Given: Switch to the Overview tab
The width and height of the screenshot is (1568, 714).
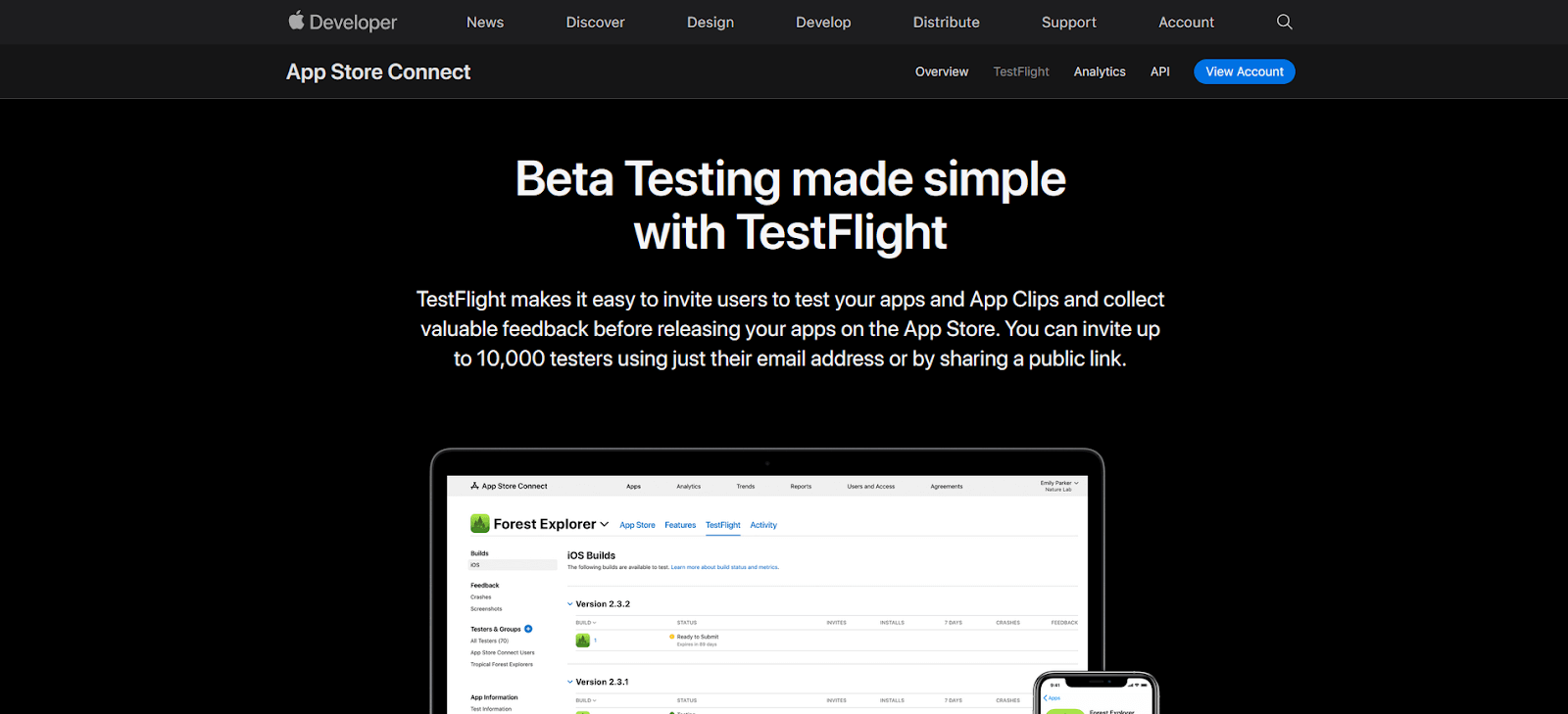Looking at the screenshot, I should coord(942,71).
